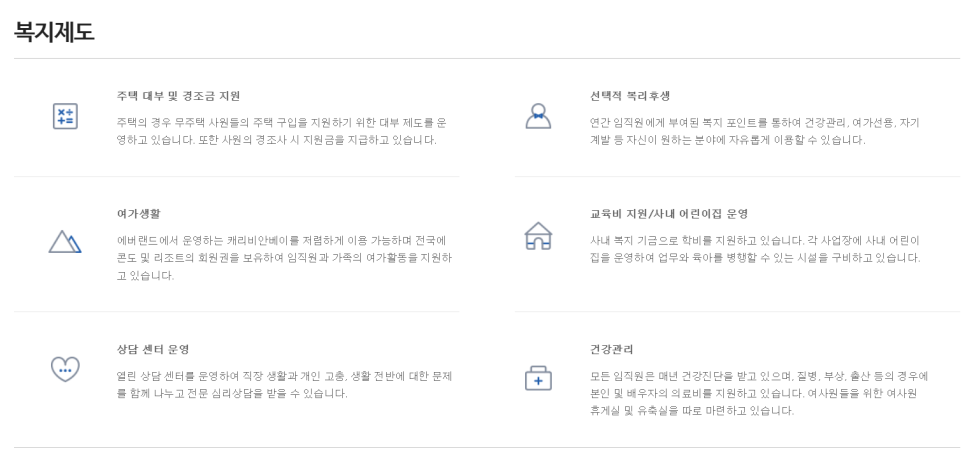
Task: Click the annual health checkup description
Action: click(758, 393)
